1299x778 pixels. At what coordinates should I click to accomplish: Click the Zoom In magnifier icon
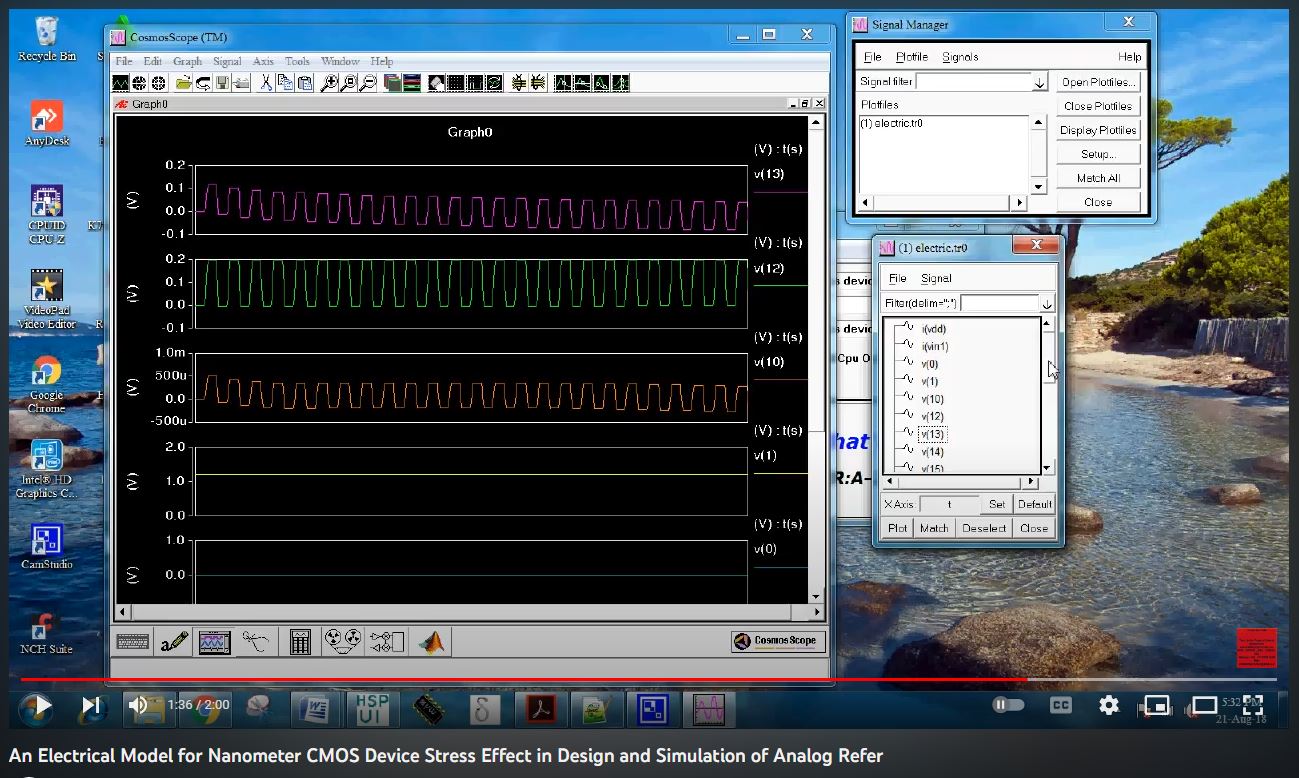(x=329, y=84)
